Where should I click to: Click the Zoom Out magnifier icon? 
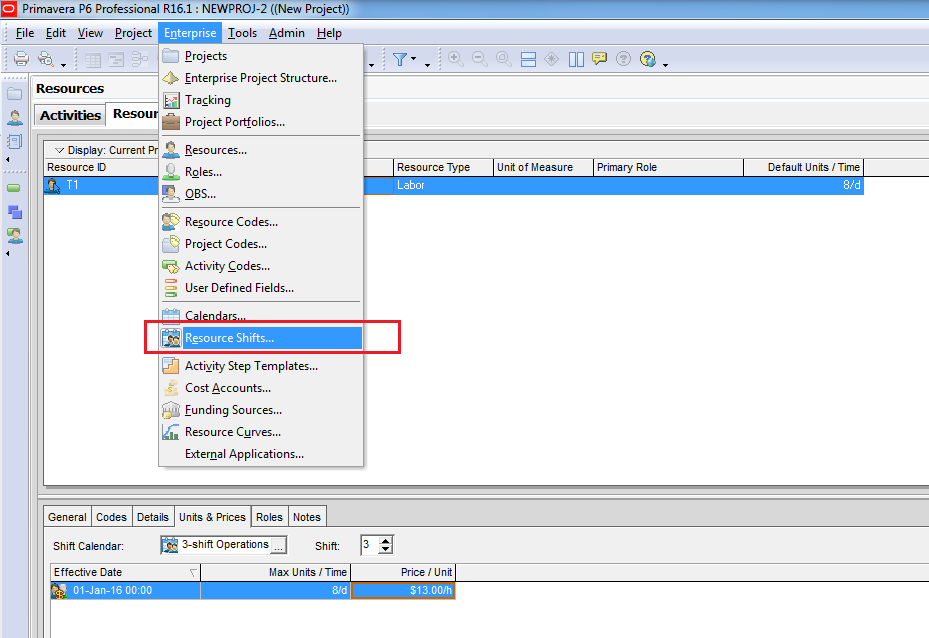point(480,59)
